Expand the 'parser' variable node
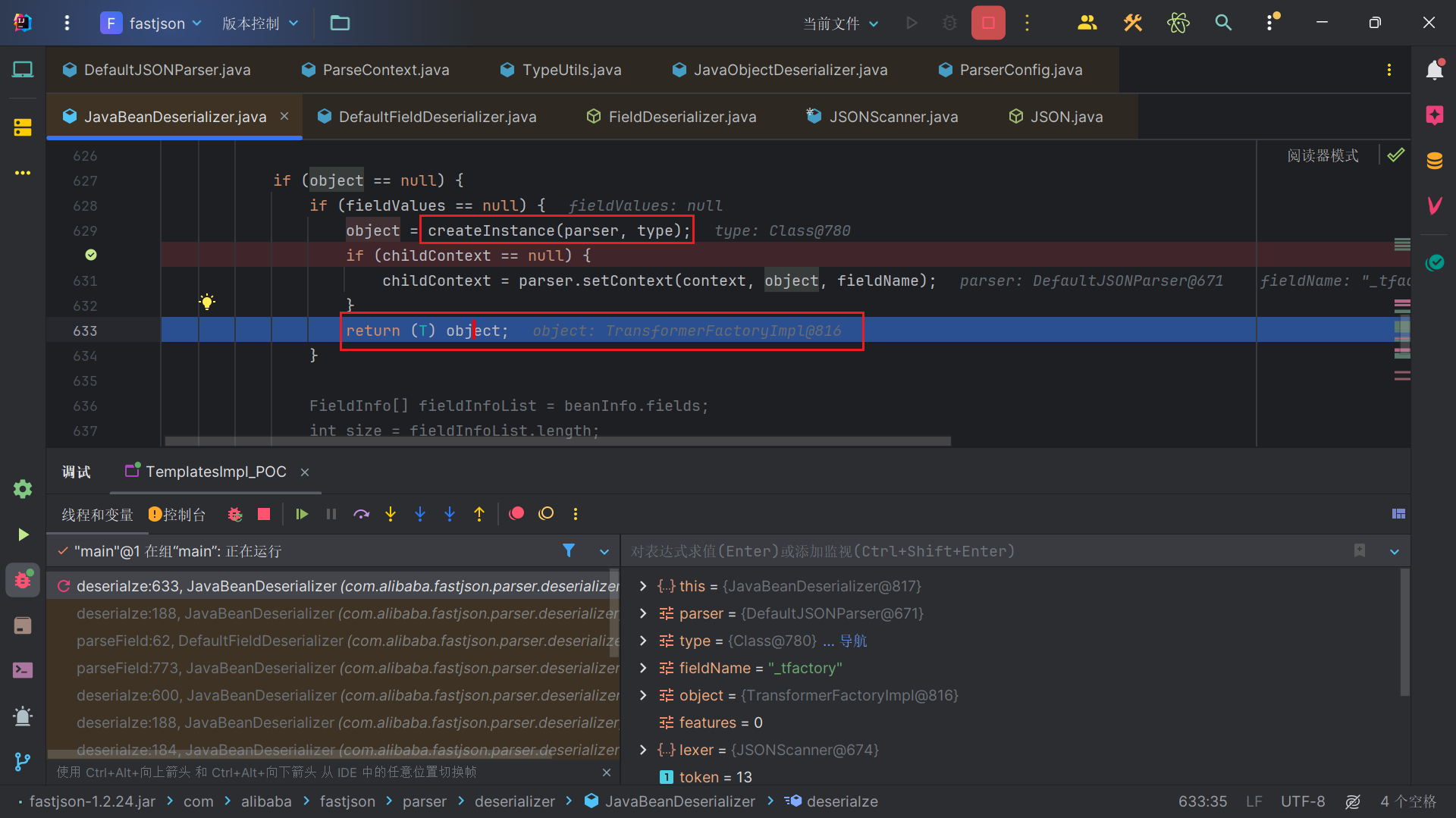Screen dimensions: 1456x818 (643, 613)
